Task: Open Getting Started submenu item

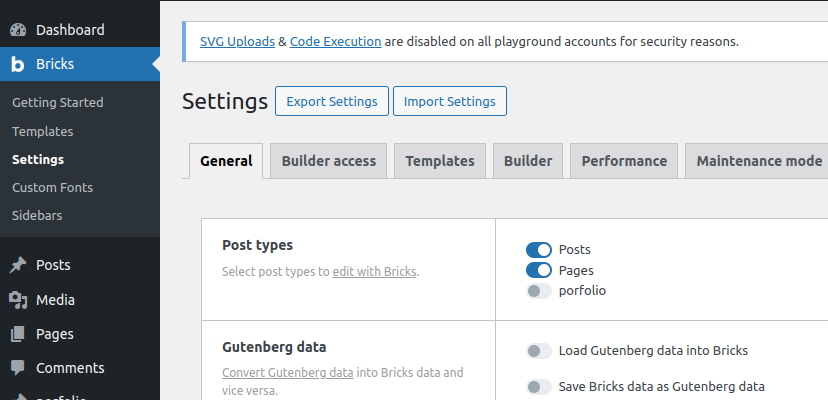Action: pyautogui.click(x=58, y=103)
